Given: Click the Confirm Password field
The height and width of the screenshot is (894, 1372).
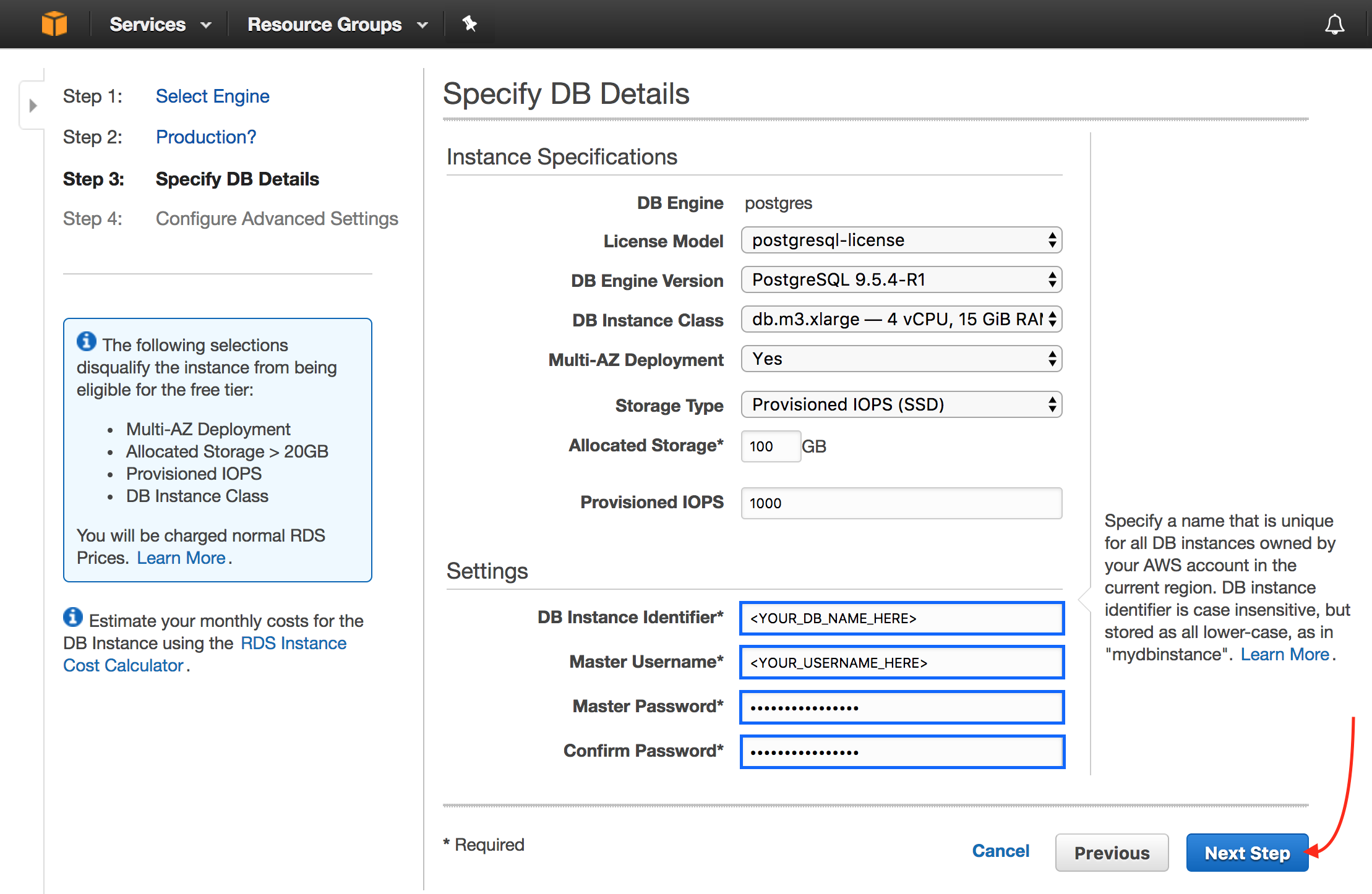Looking at the screenshot, I should point(902,752).
